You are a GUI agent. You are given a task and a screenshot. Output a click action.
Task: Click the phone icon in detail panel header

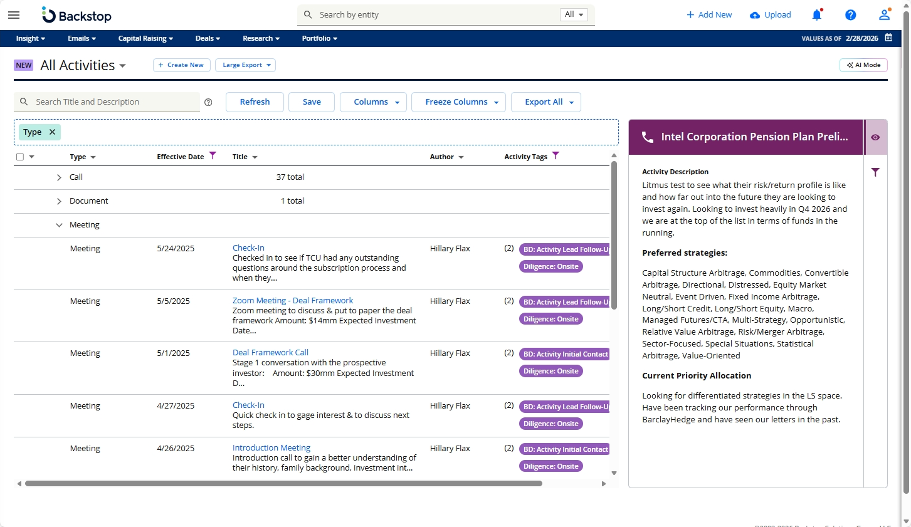pos(647,137)
